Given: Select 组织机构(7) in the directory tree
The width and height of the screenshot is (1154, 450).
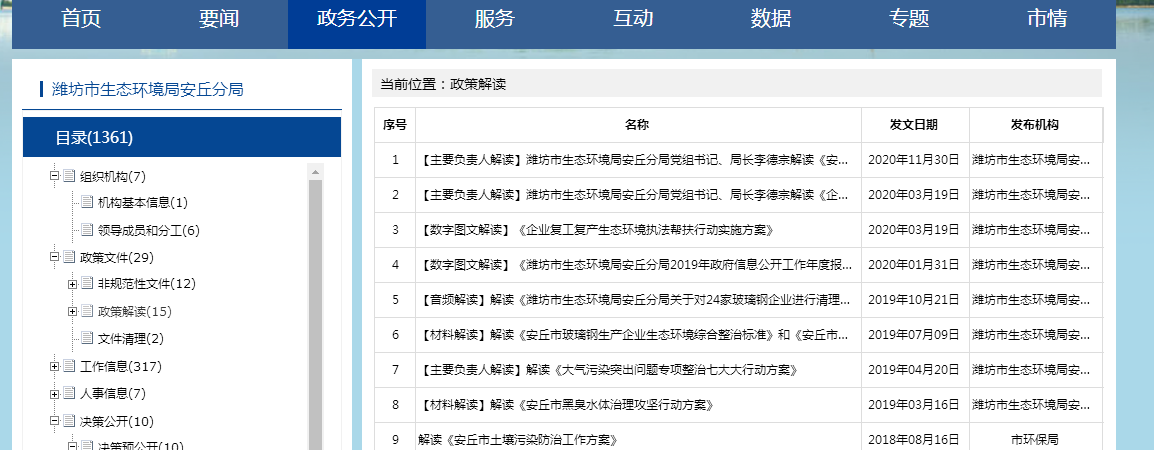Looking at the screenshot, I should (x=113, y=177).
